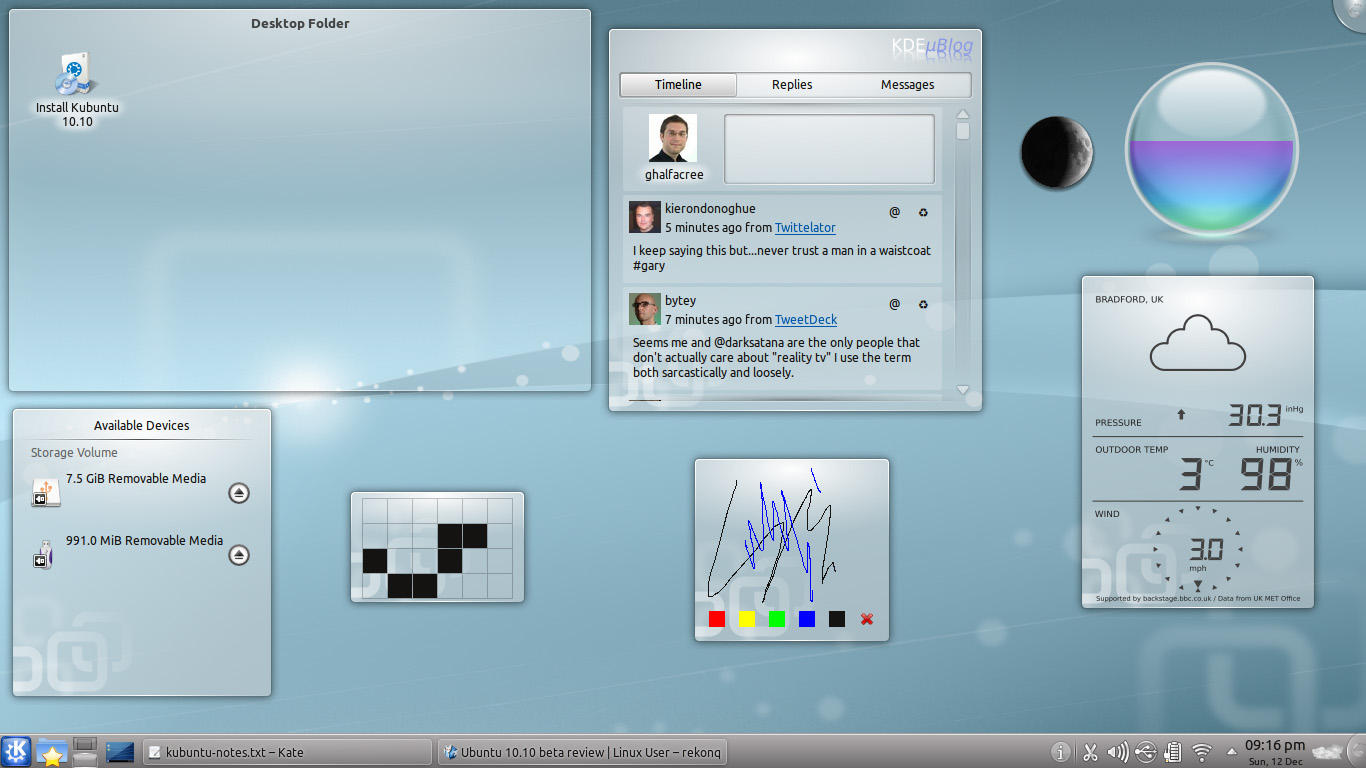
Task: Click the weather widget data source footer text
Action: 1198,599
